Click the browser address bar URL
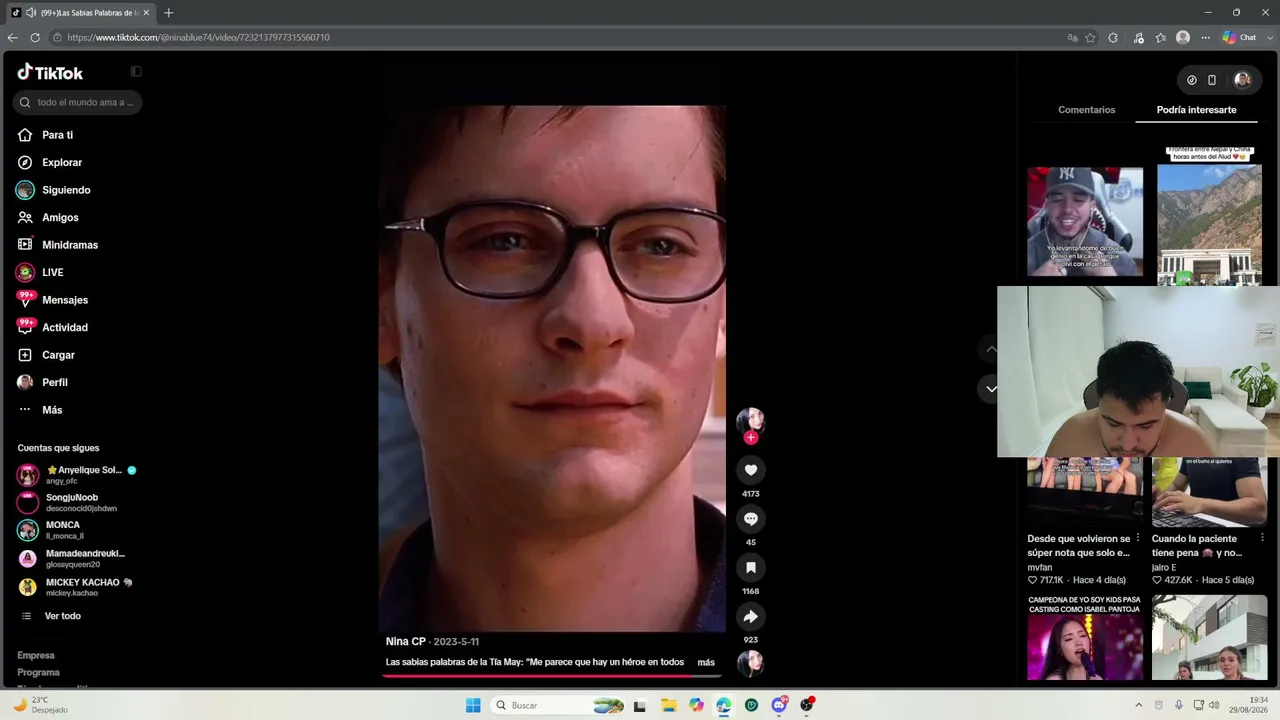Screen dimensions: 1280x720 click(198, 37)
